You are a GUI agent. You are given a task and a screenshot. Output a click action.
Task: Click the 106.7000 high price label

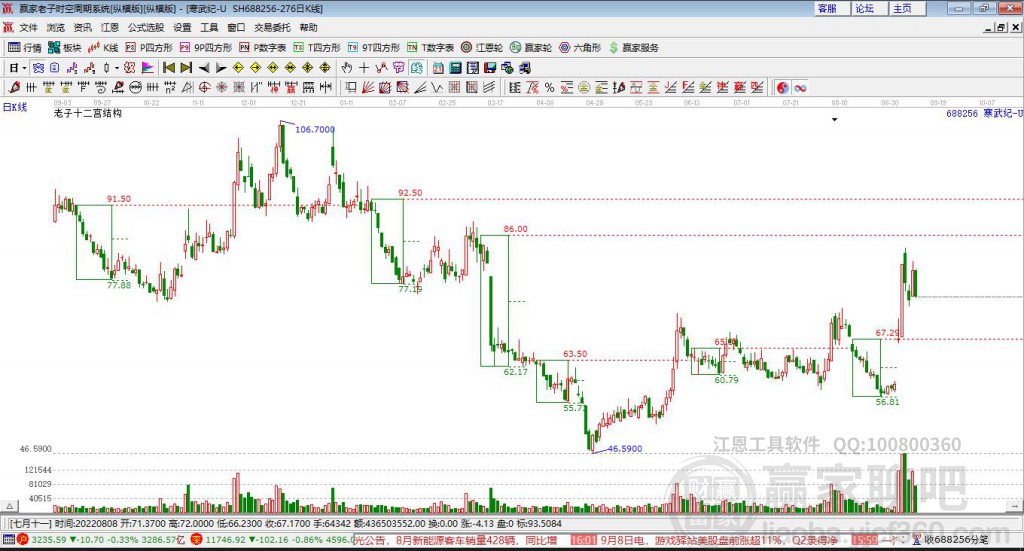315,129
